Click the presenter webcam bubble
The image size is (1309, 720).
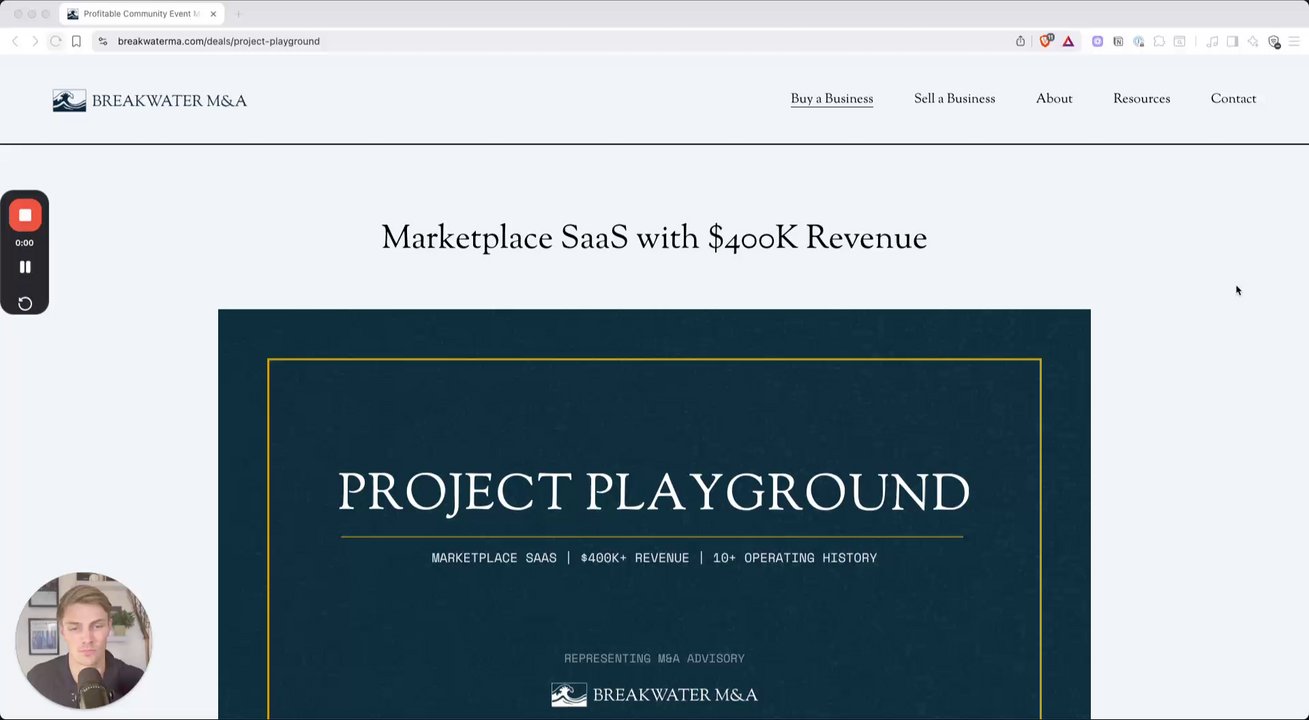pos(83,640)
